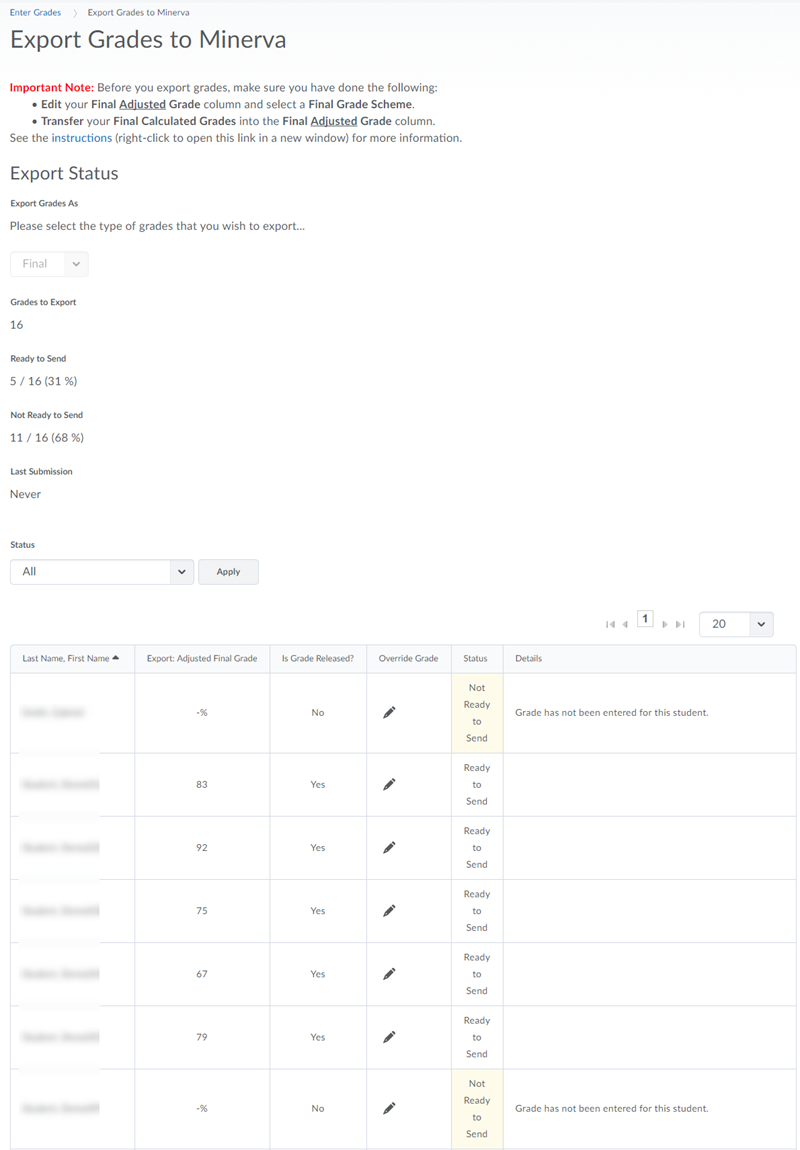Edit override grade for the first student
Screen dimensions: 800x1150
[x=388, y=712]
